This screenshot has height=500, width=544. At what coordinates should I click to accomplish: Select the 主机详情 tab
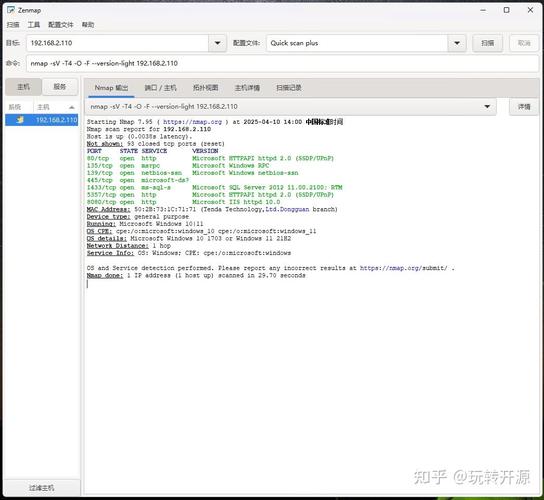pos(247,88)
